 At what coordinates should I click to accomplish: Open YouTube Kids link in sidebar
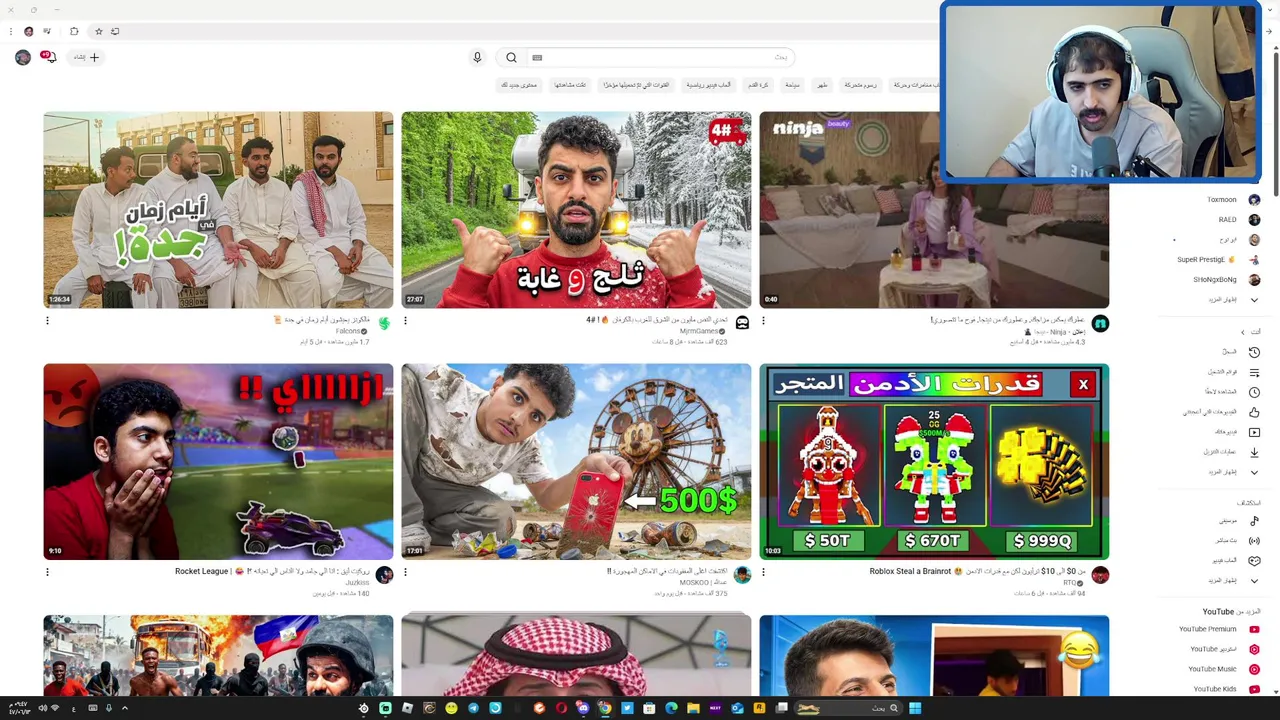(1225, 689)
